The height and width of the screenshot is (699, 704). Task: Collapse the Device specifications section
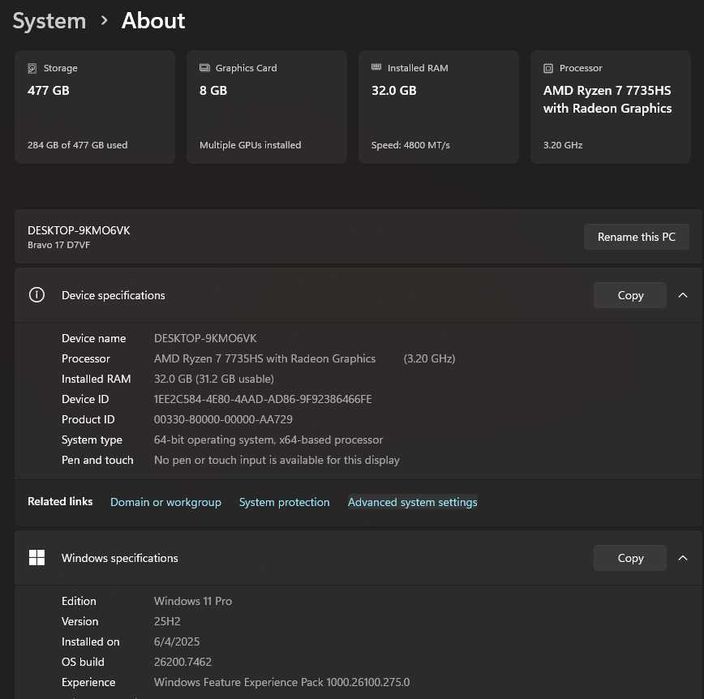pyautogui.click(x=683, y=295)
